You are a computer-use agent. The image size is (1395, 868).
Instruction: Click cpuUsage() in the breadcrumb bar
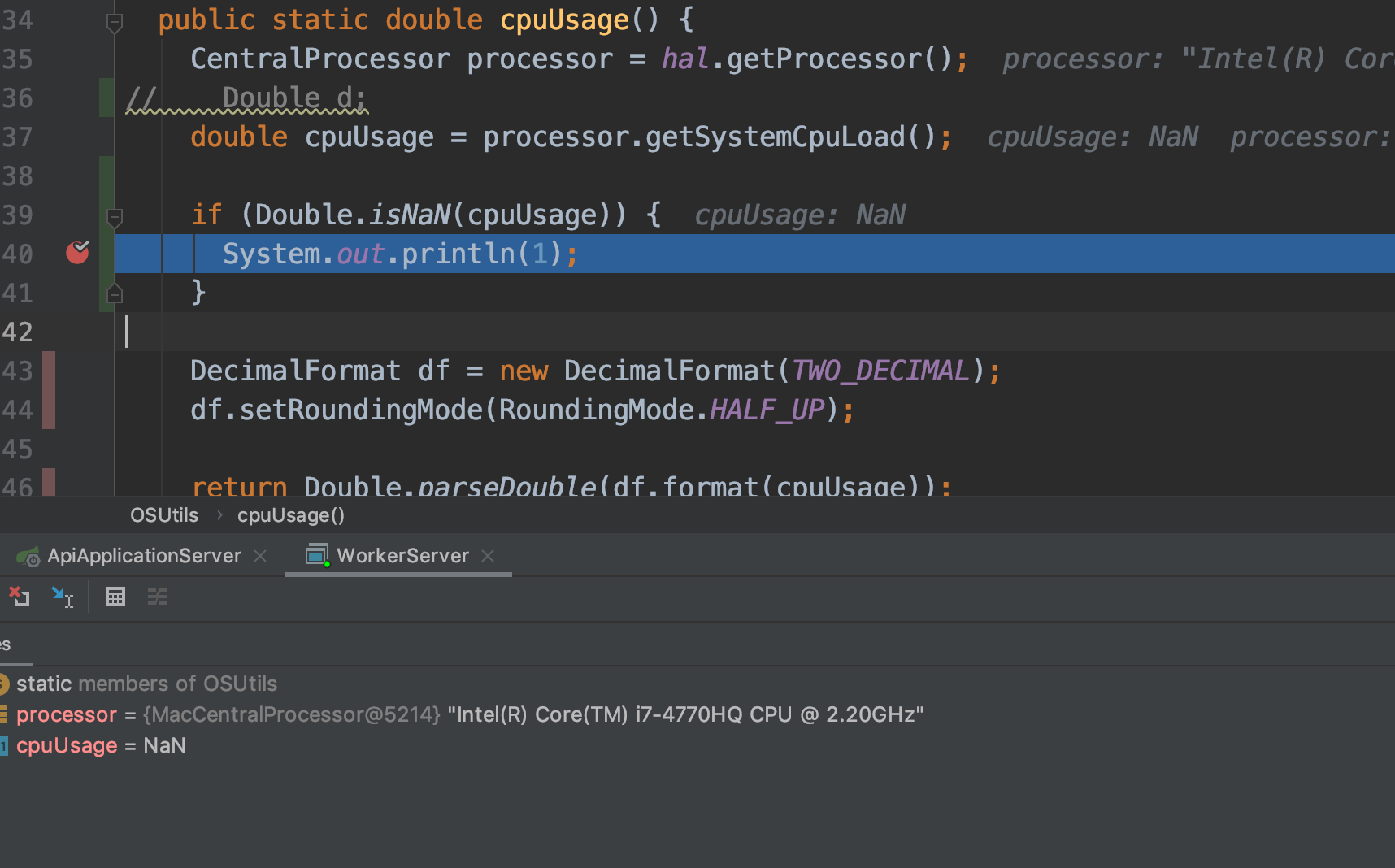290,514
